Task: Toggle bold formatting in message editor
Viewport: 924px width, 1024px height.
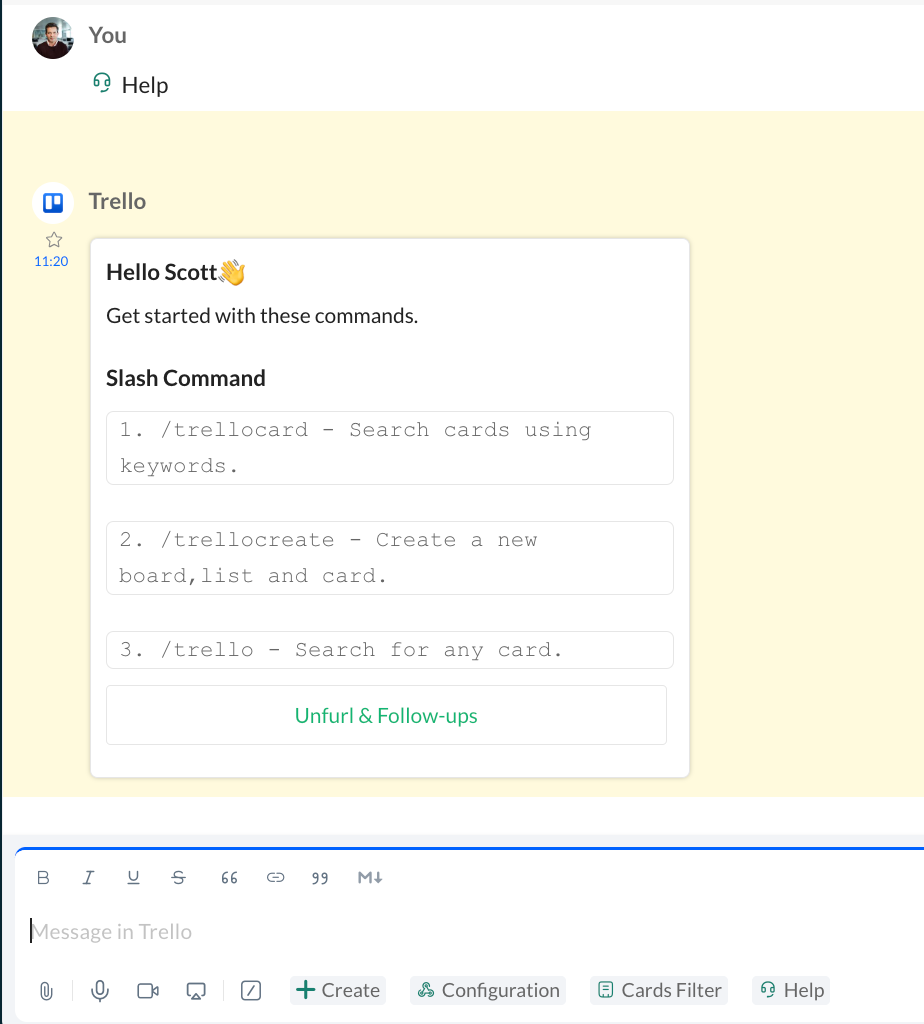Action: (x=43, y=878)
